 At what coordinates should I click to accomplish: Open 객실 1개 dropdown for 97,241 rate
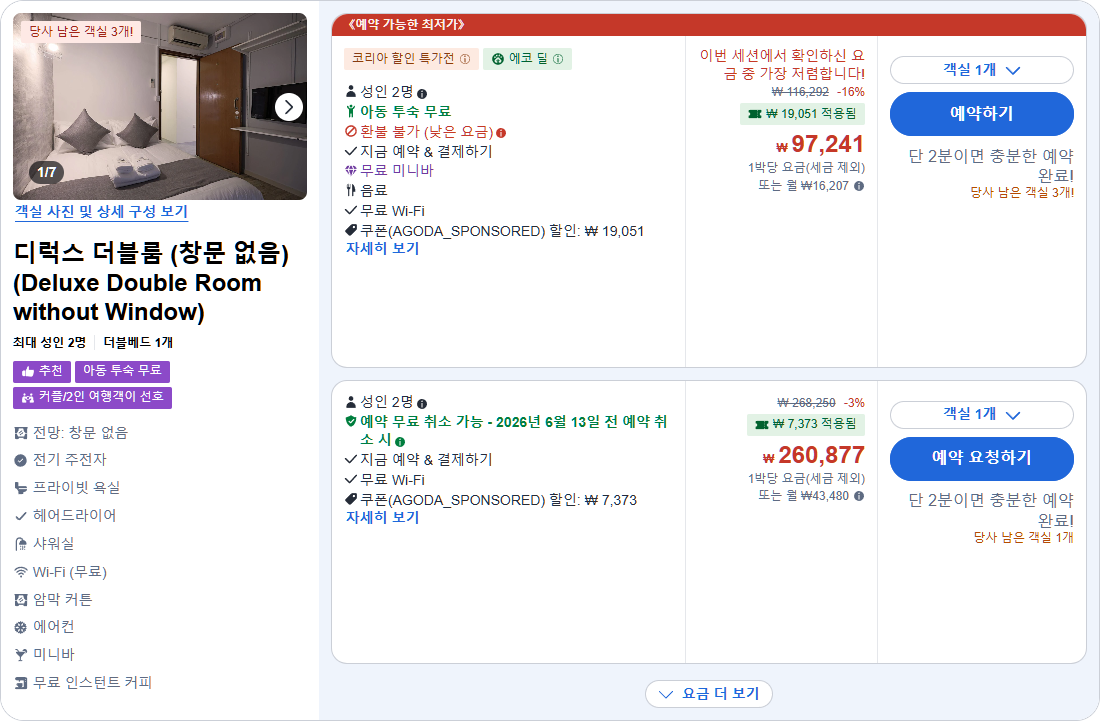click(x=981, y=70)
